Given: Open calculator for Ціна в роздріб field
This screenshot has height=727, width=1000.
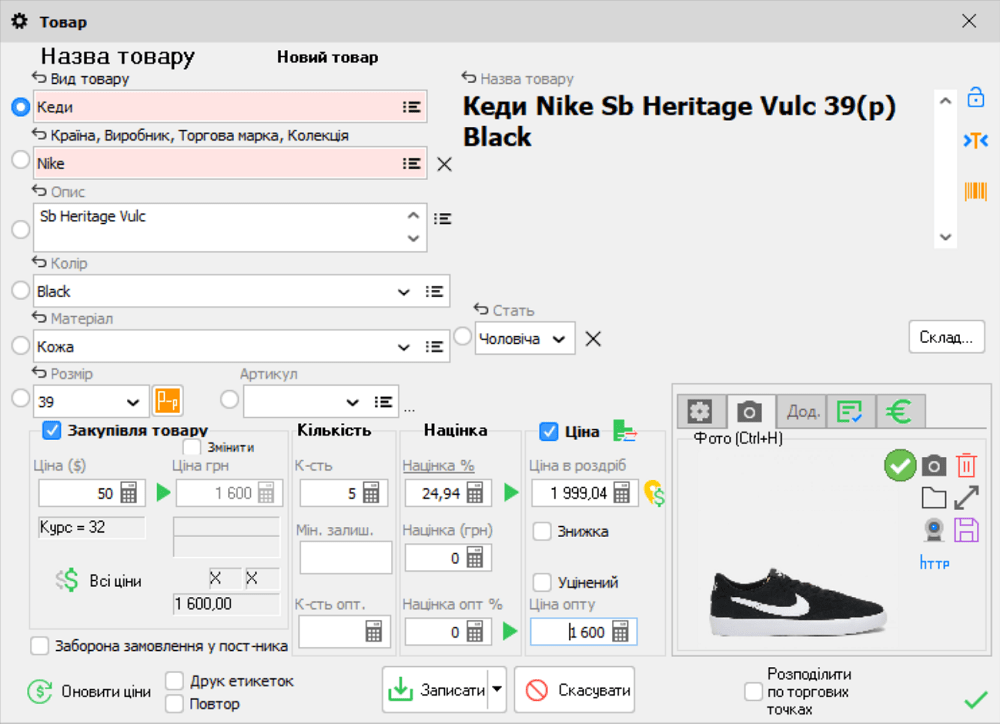Looking at the screenshot, I should 622,493.
